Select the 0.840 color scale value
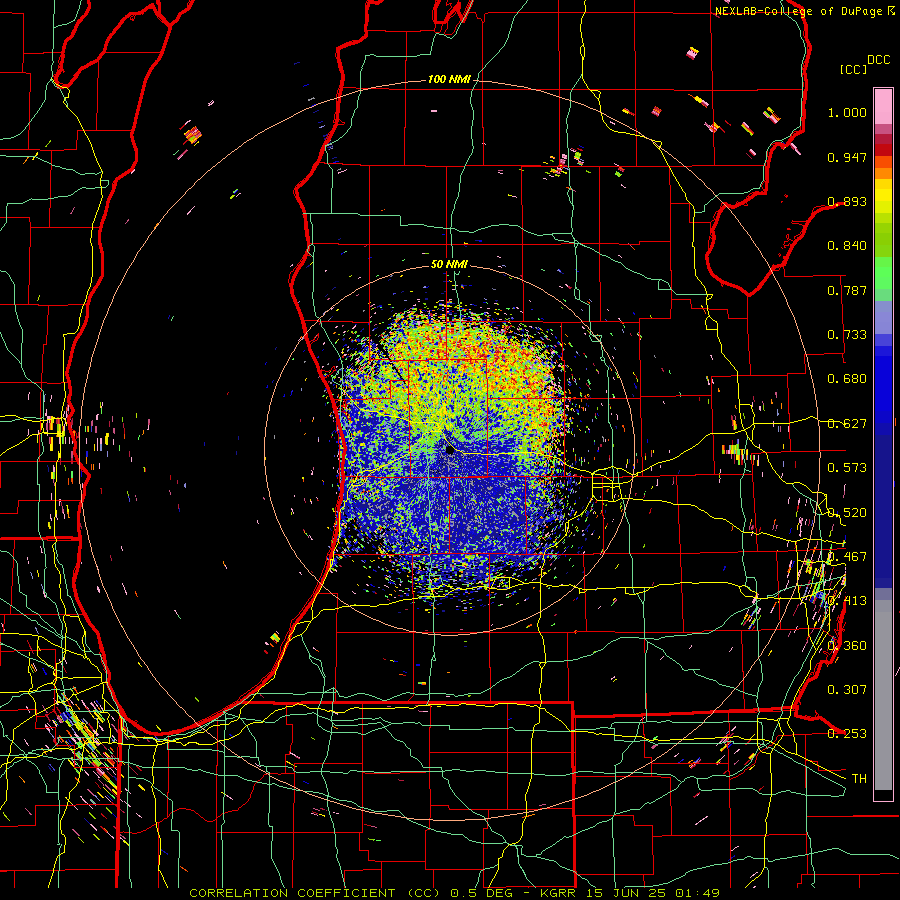The width and height of the screenshot is (900, 900). [x=847, y=246]
